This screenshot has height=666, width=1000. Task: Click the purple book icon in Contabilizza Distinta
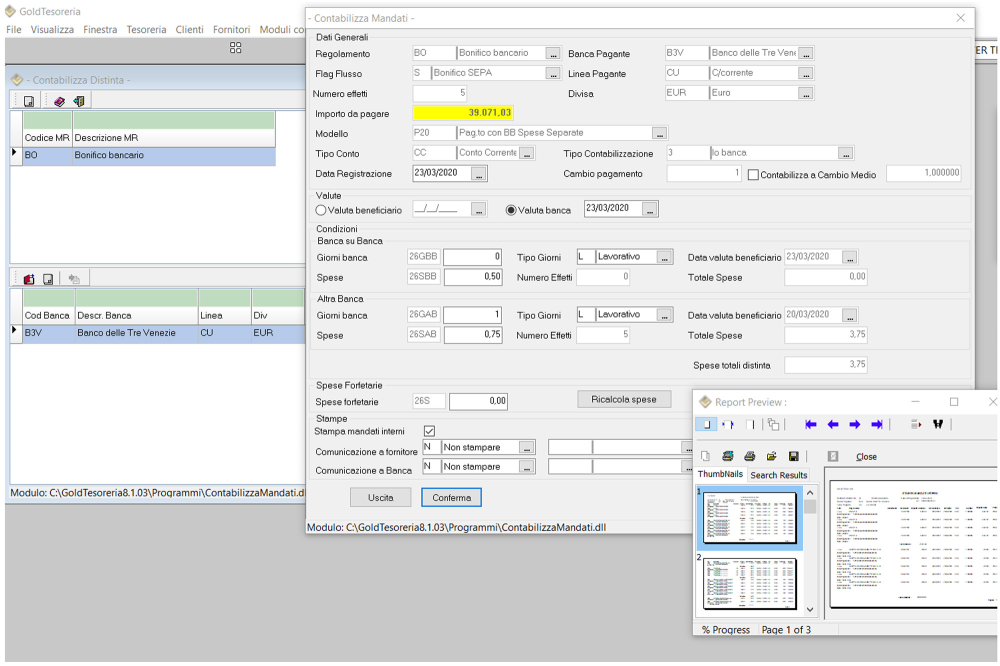tap(59, 101)
